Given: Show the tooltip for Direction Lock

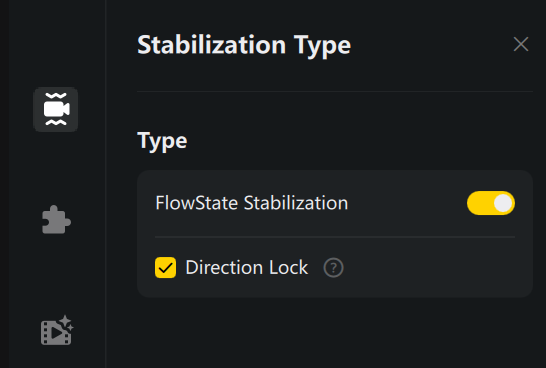Looking at the screenshot, I should tap(334, 267).
